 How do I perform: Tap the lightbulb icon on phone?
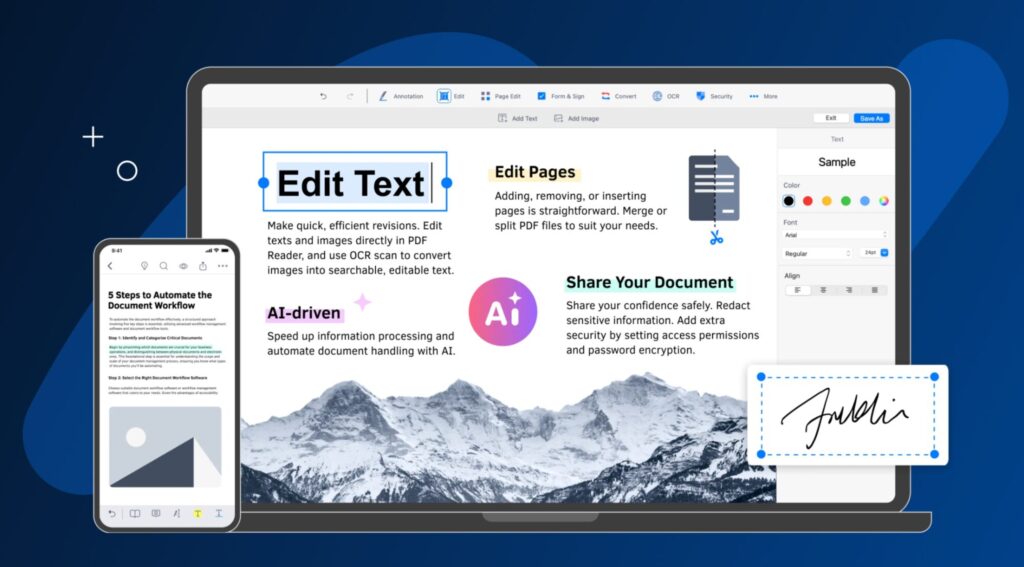click(144, 266)
